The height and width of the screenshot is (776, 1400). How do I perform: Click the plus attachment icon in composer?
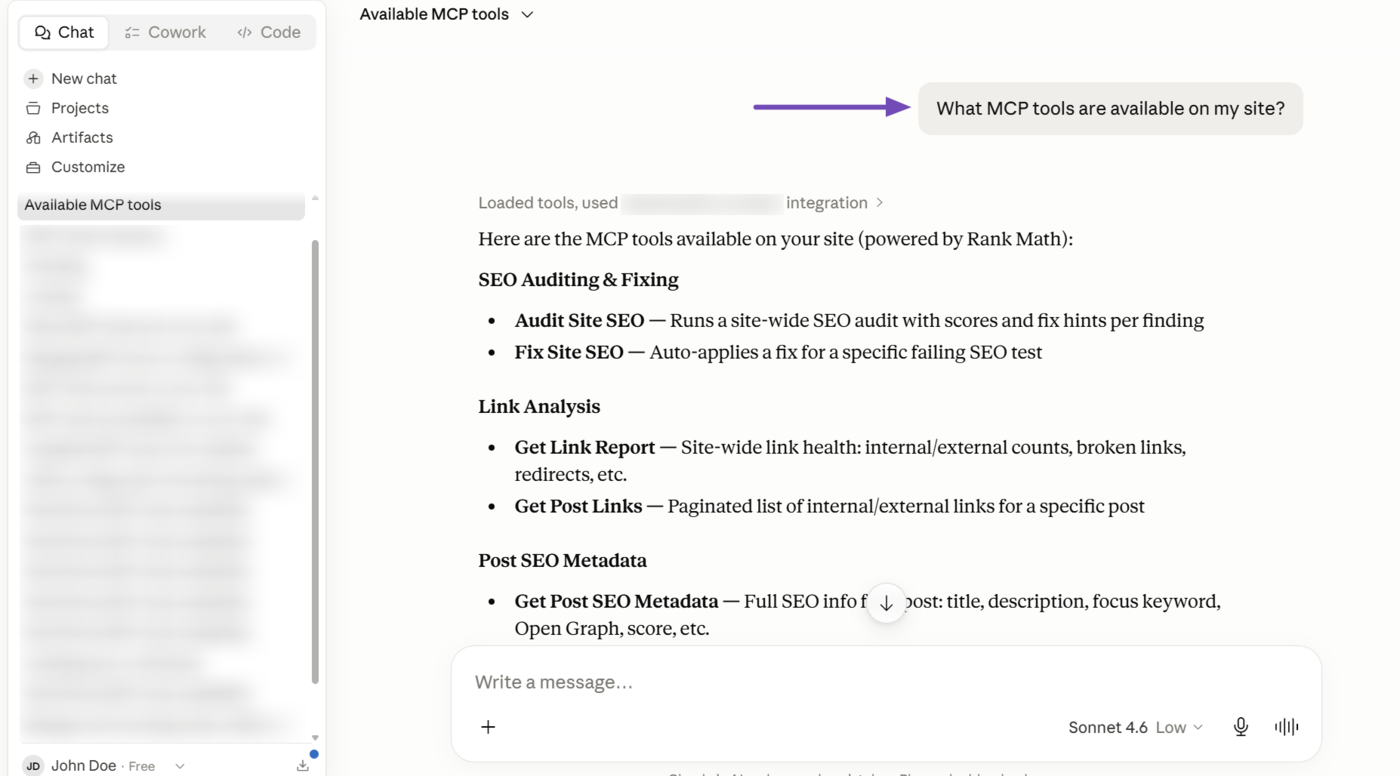click(x=488, y=727)
